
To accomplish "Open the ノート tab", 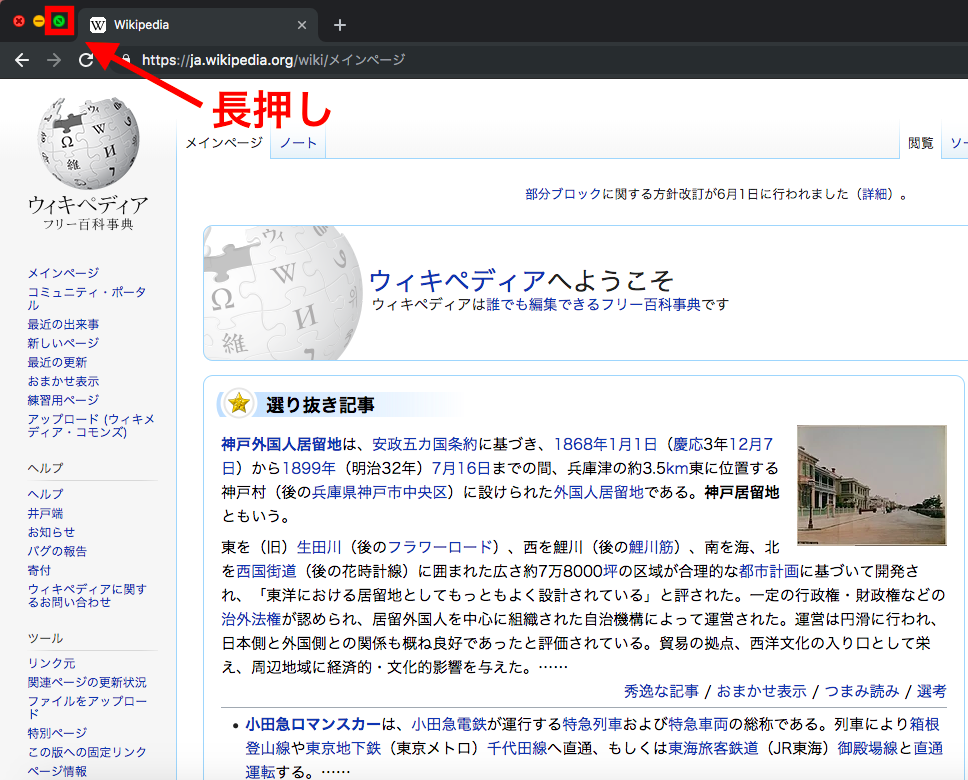I will (298, 143).
